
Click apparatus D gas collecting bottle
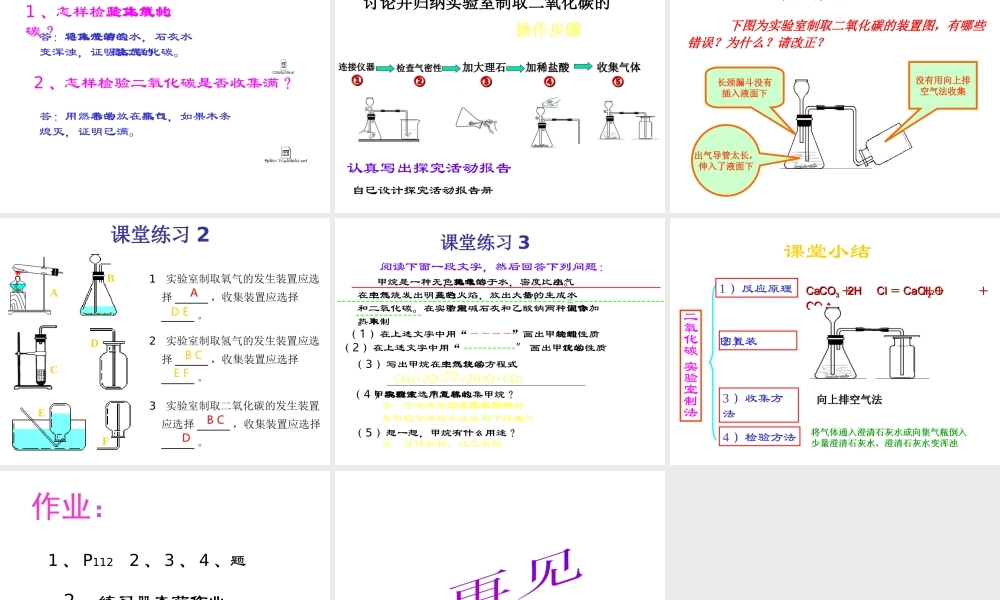coord(110,358)
